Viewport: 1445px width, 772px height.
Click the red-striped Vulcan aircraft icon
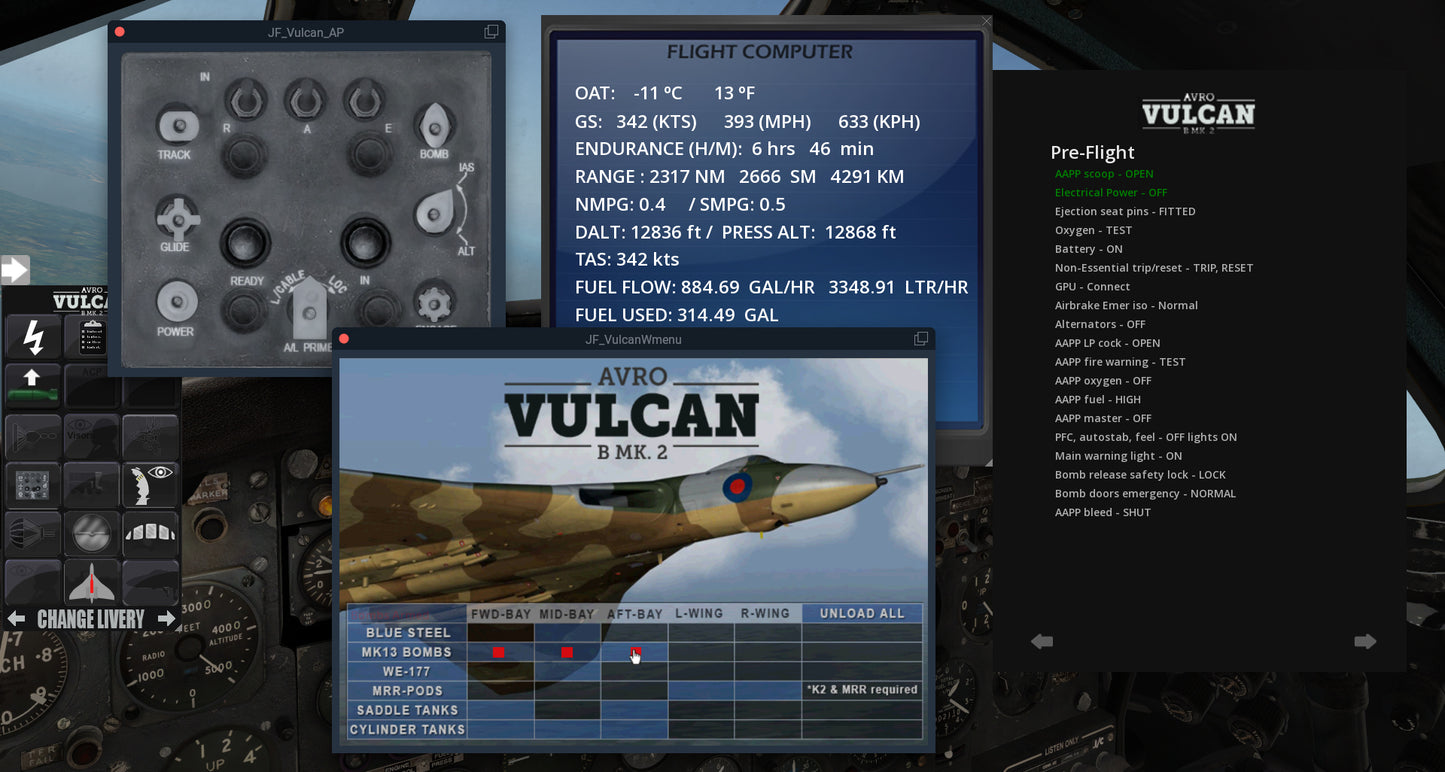pyautogui.click(x=92, y=582)
